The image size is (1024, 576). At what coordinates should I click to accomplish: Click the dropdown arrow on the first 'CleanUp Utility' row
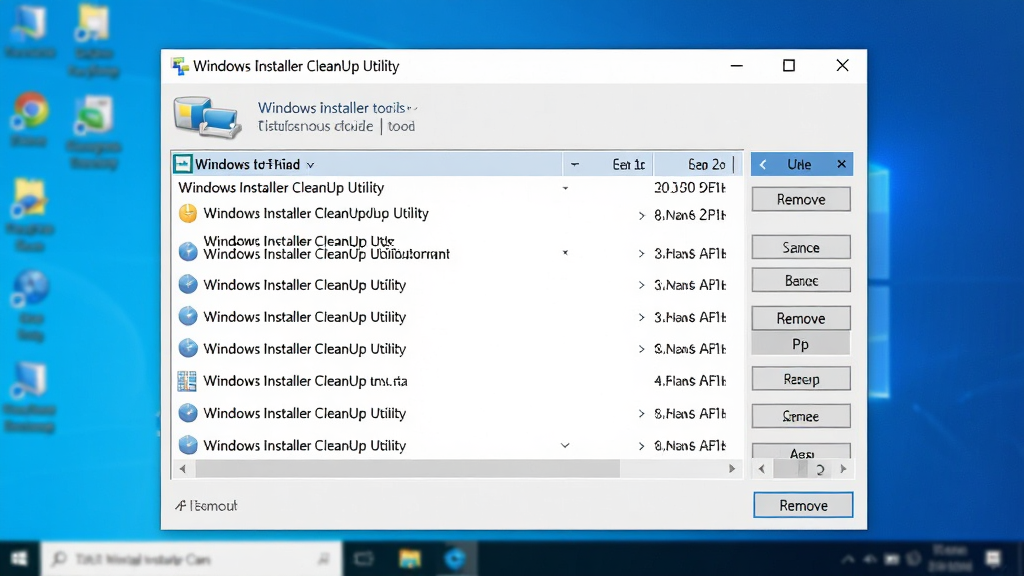(566, 188)
